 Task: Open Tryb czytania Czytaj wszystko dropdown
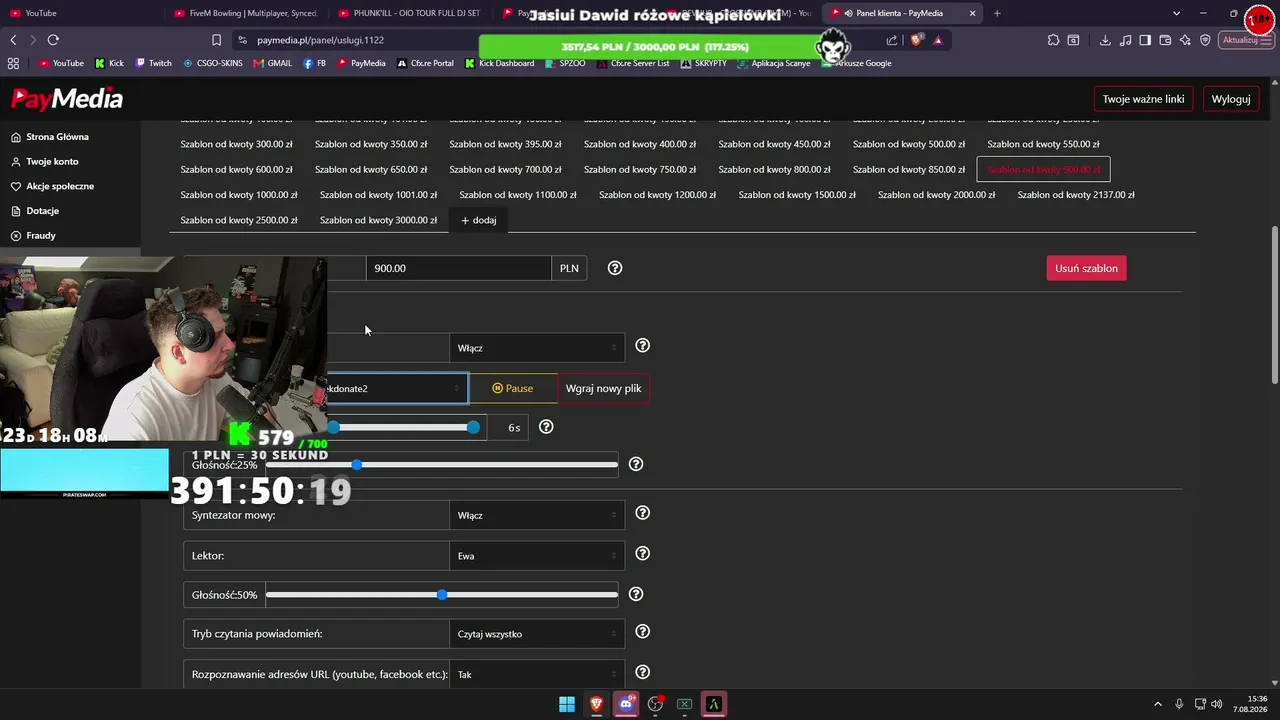[x=537, y=634]
